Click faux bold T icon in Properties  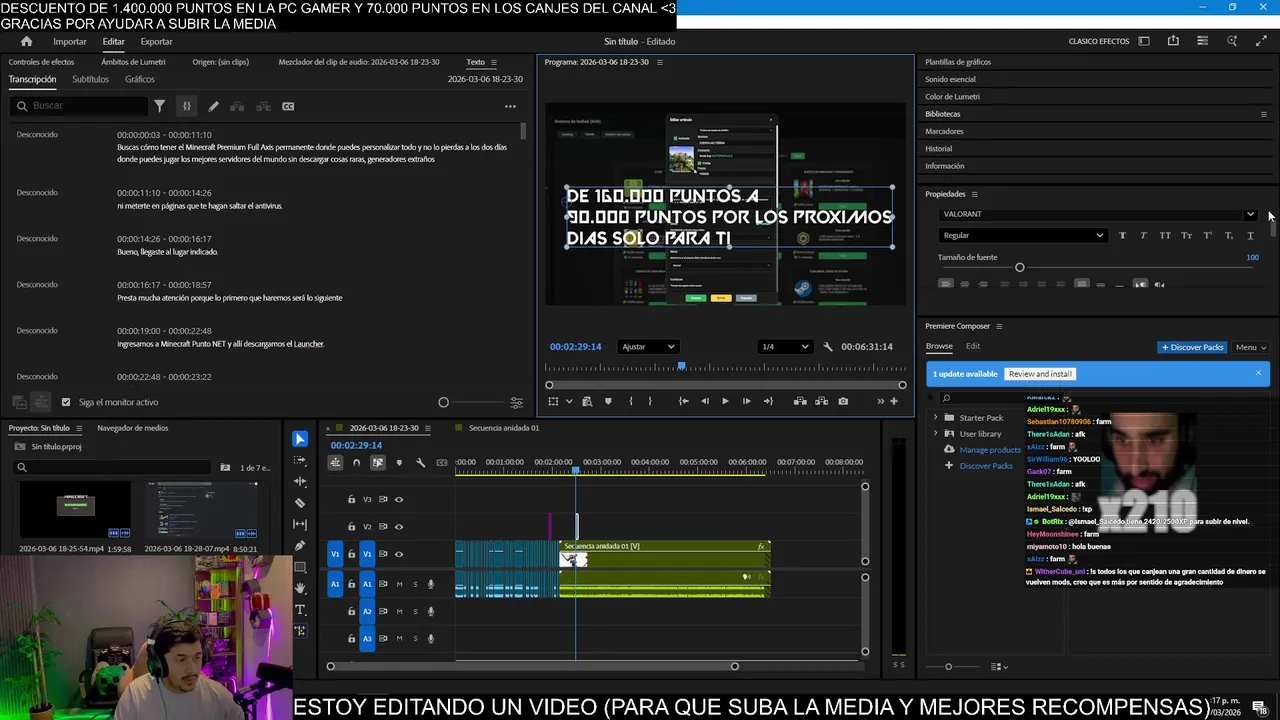point(1122,235)
